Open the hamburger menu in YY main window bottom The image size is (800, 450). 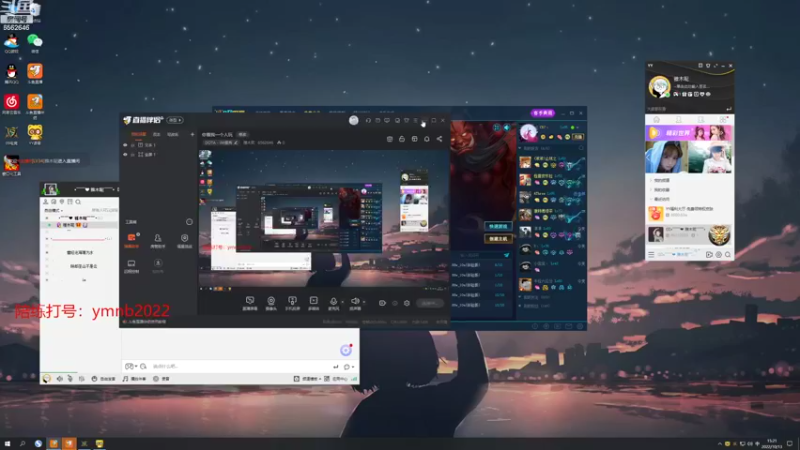(x=651, y=254)
